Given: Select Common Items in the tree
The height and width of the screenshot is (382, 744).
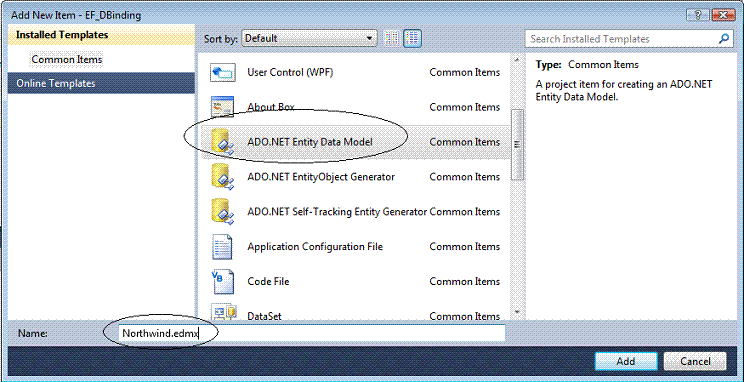Looking at the screenshot, I should tap(66, 60).
